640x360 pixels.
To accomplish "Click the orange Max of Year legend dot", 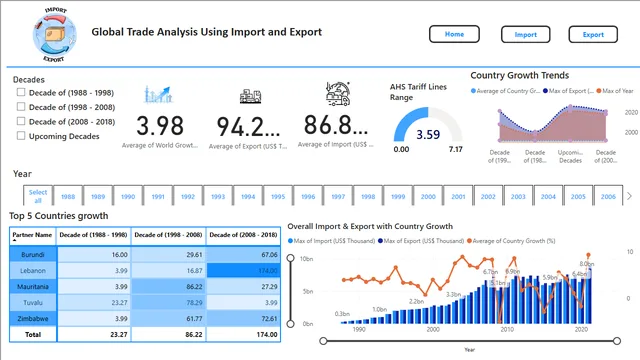I will 599,91.
